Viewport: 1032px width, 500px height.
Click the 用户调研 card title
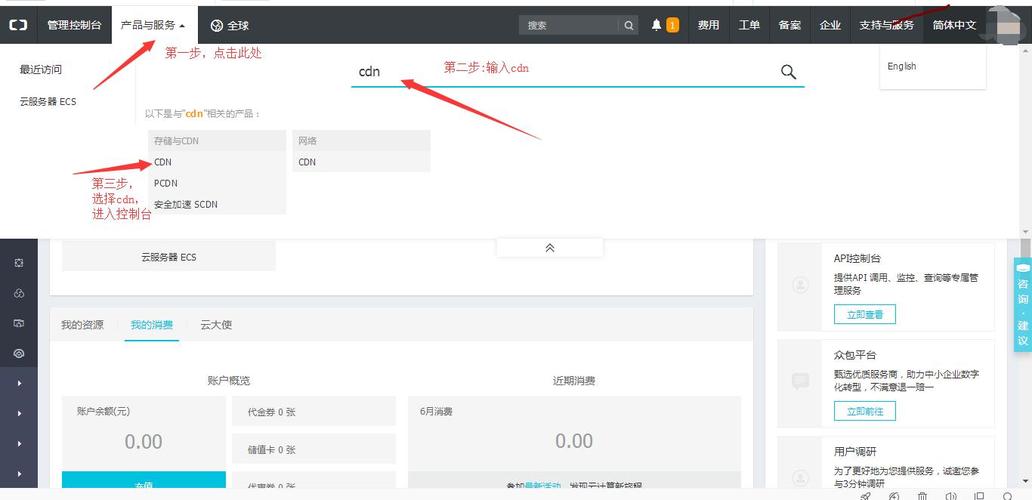click(855, 452)
